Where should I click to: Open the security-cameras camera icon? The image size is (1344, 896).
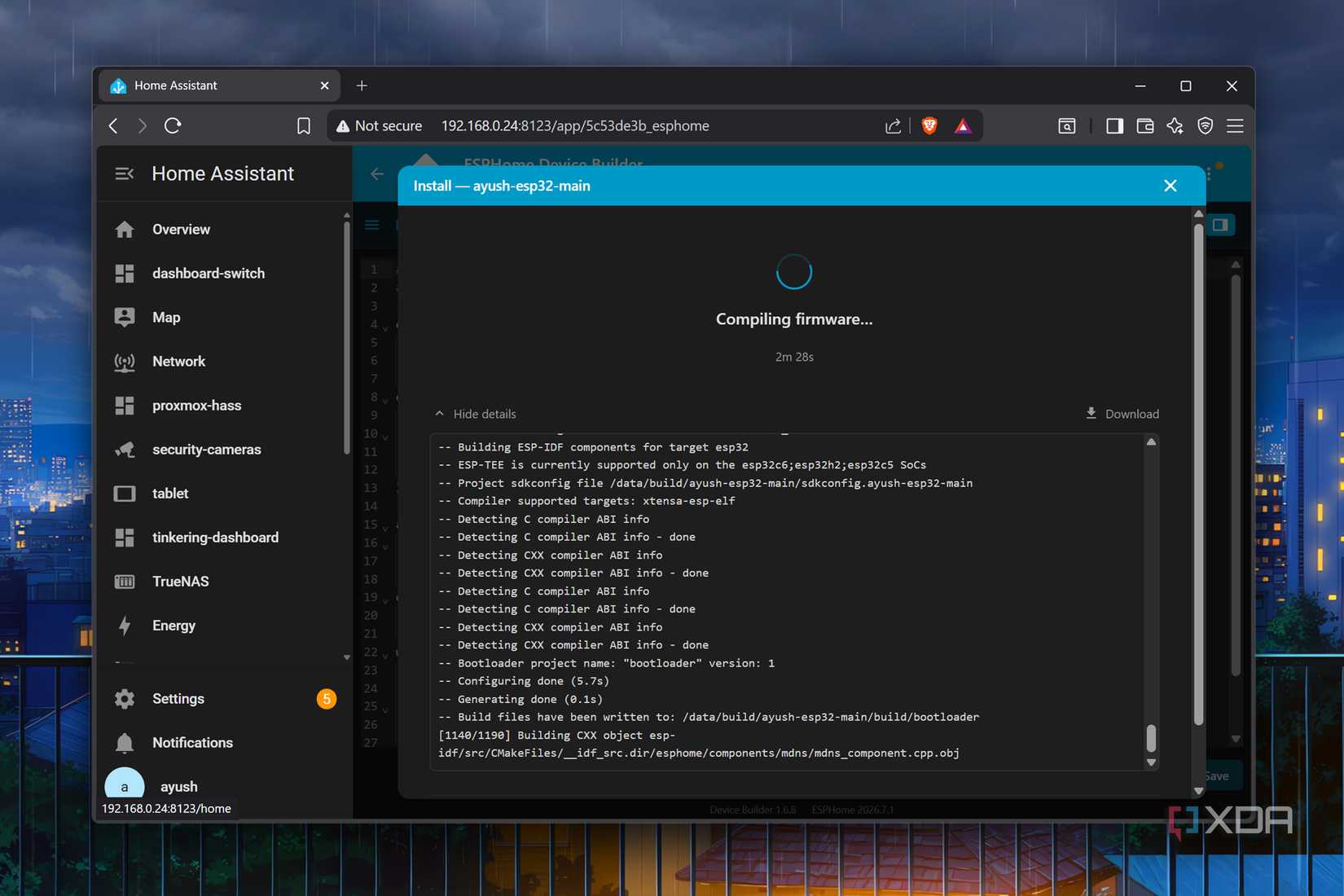[125, 450]
